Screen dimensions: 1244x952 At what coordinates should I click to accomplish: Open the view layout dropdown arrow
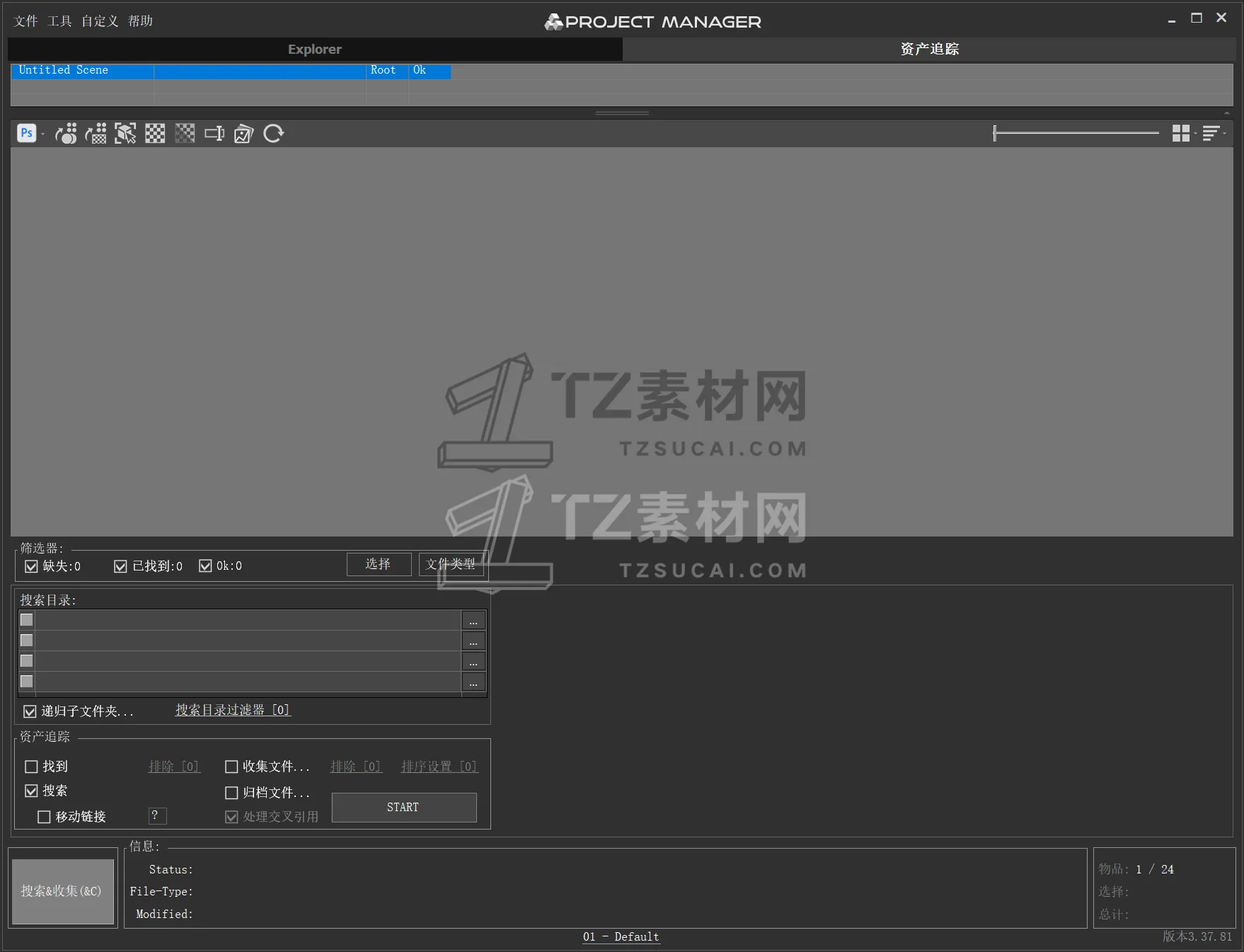[x=1194, y=134]
